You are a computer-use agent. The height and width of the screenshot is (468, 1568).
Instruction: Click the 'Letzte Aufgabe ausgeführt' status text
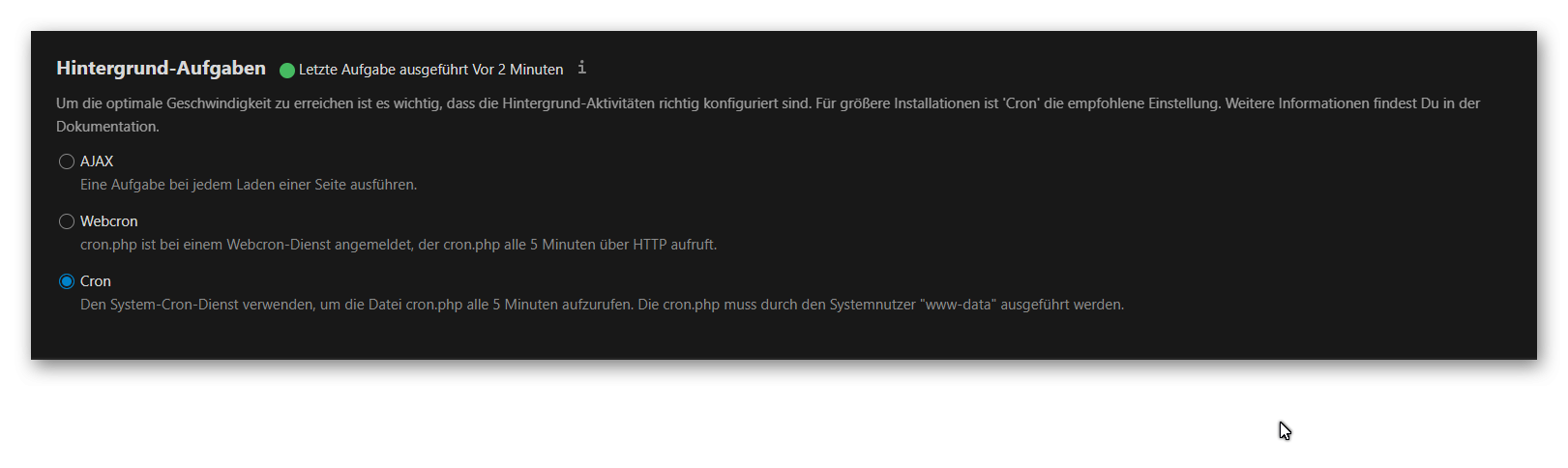point(383,70)
